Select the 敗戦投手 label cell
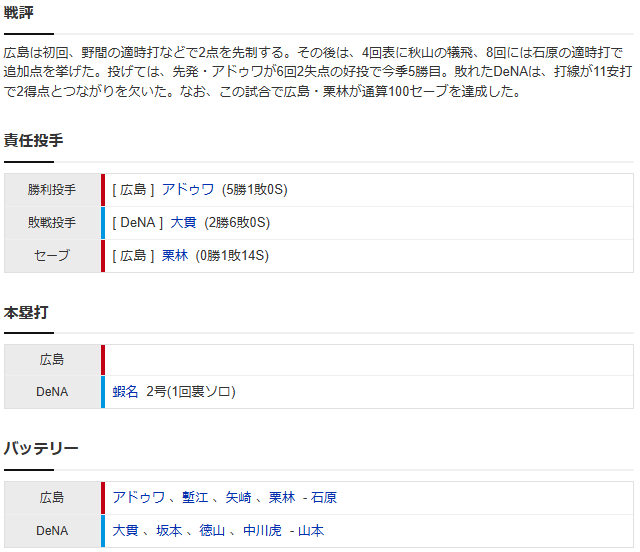The image size is (640, 552). tap(52, 223)
